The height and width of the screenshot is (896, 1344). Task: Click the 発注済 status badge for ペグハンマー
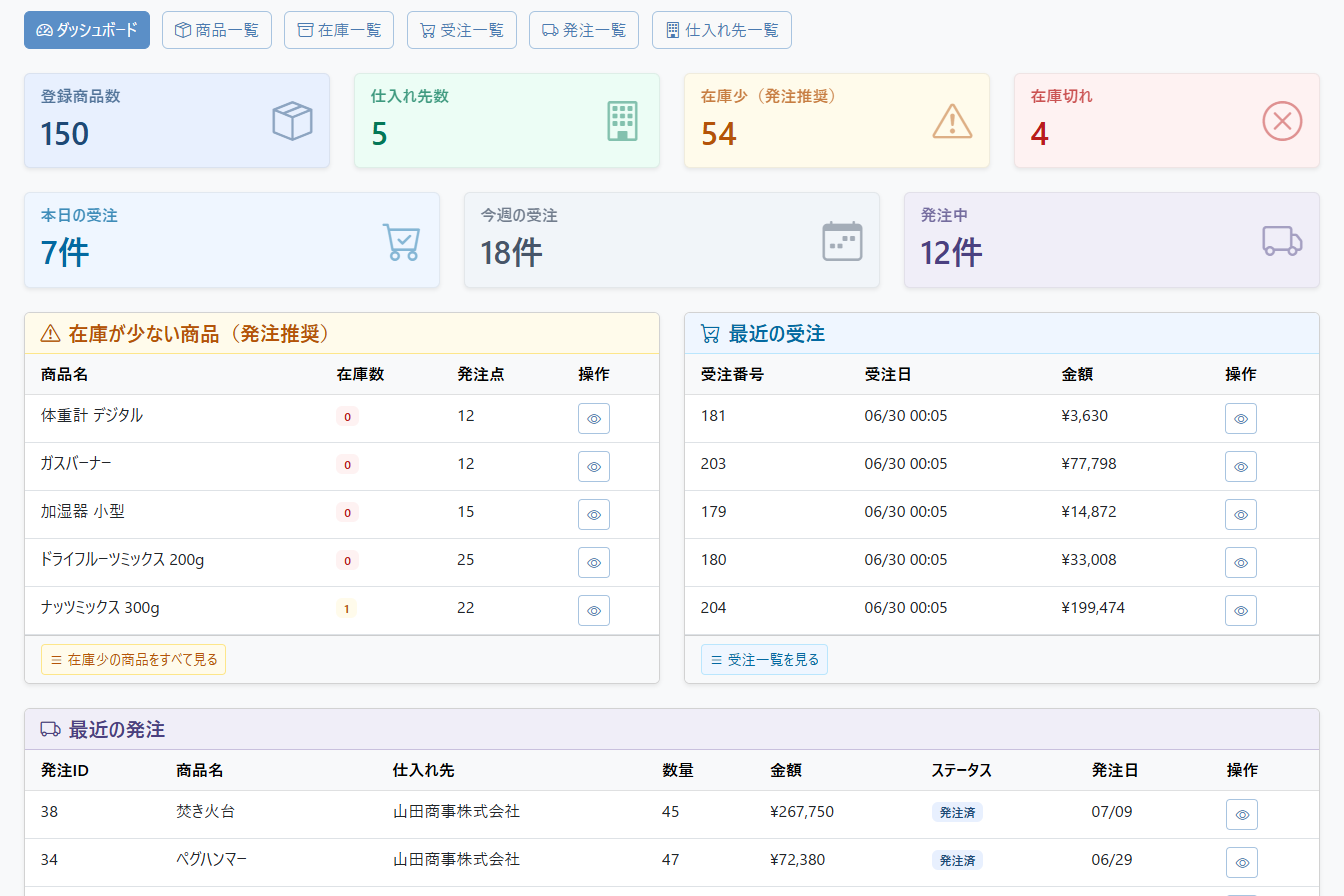point(957,860)
